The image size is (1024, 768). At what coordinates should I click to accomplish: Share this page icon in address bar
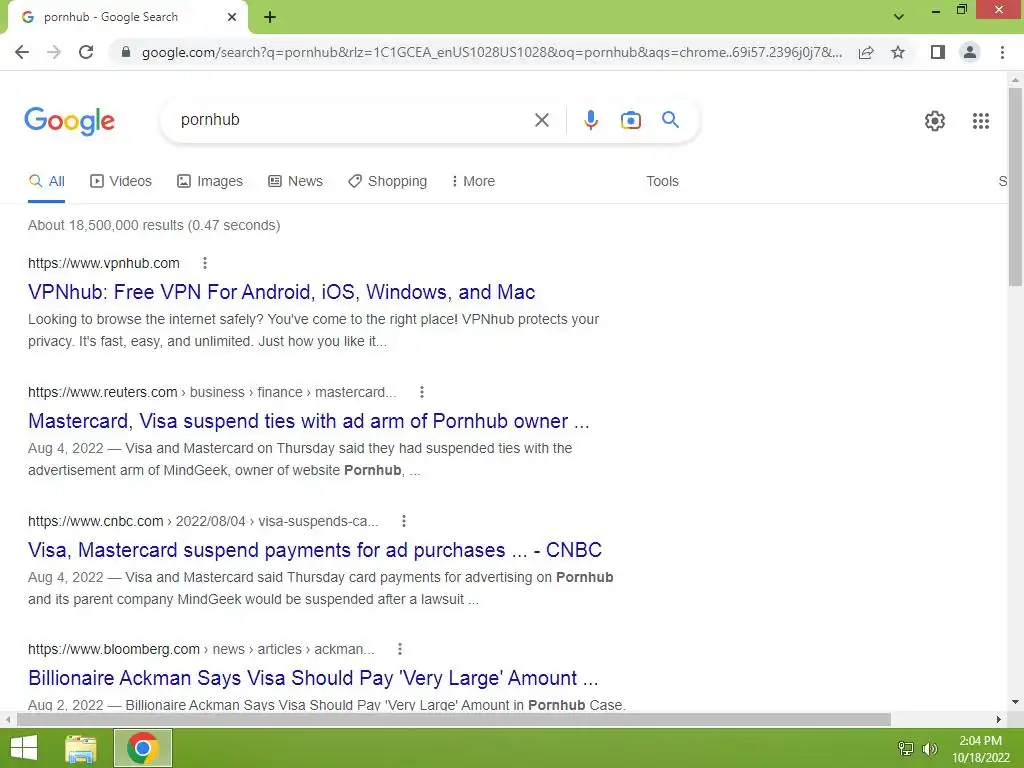866,52
